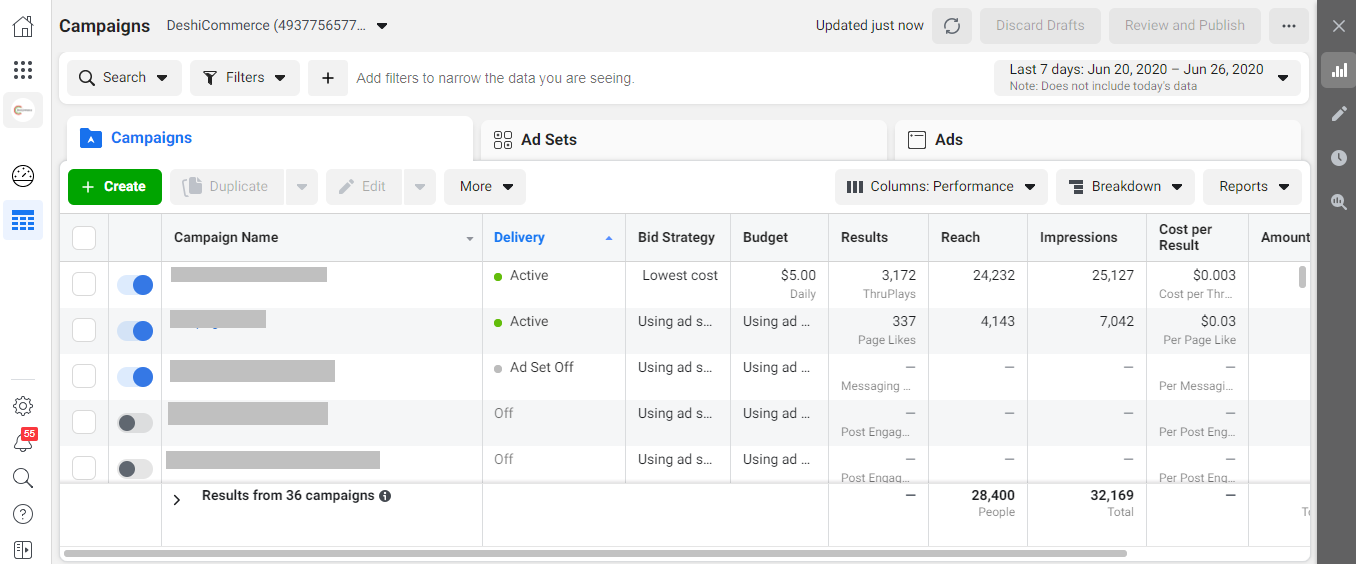Click the Home icon in left sidebar
The image size is (1356, 564).
[22, 27]
